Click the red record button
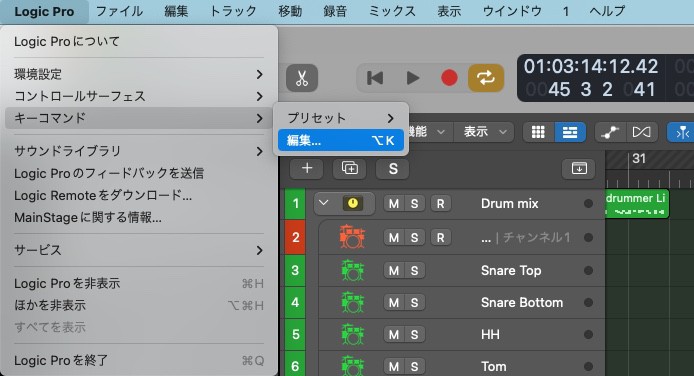The width and height of the screenshot is (694, 376). [x=449, y=78]
